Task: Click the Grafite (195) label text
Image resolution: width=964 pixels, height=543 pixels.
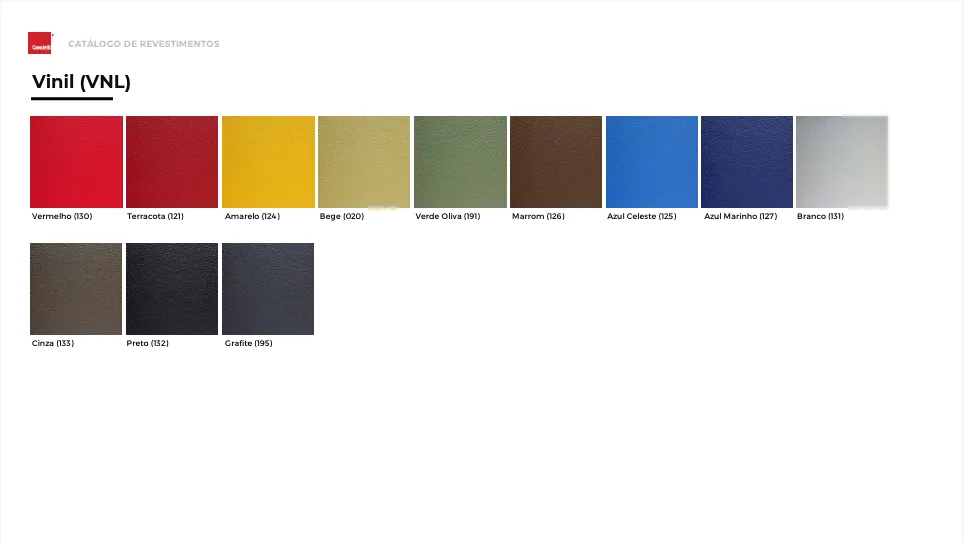Action: [248, 343]
